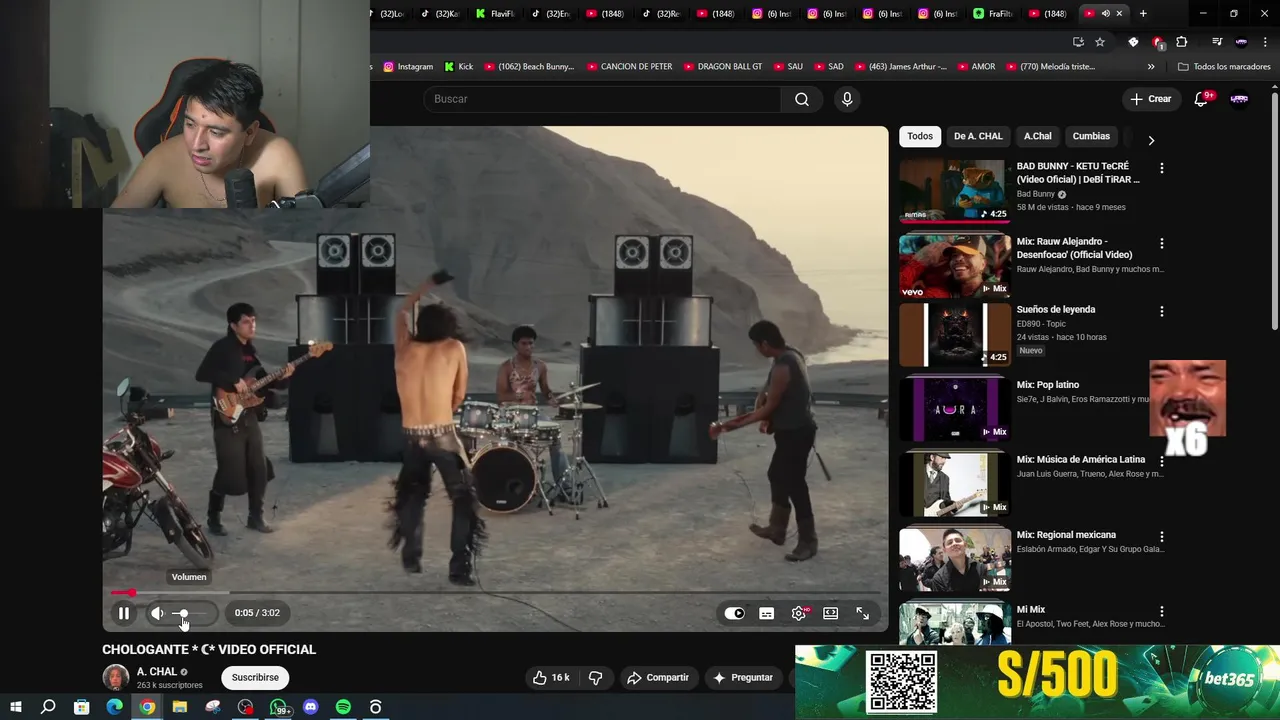The height and width of the screenshot is (720, 1280).
Task: Click the Preguntar button
Action: tap(742, 678)
